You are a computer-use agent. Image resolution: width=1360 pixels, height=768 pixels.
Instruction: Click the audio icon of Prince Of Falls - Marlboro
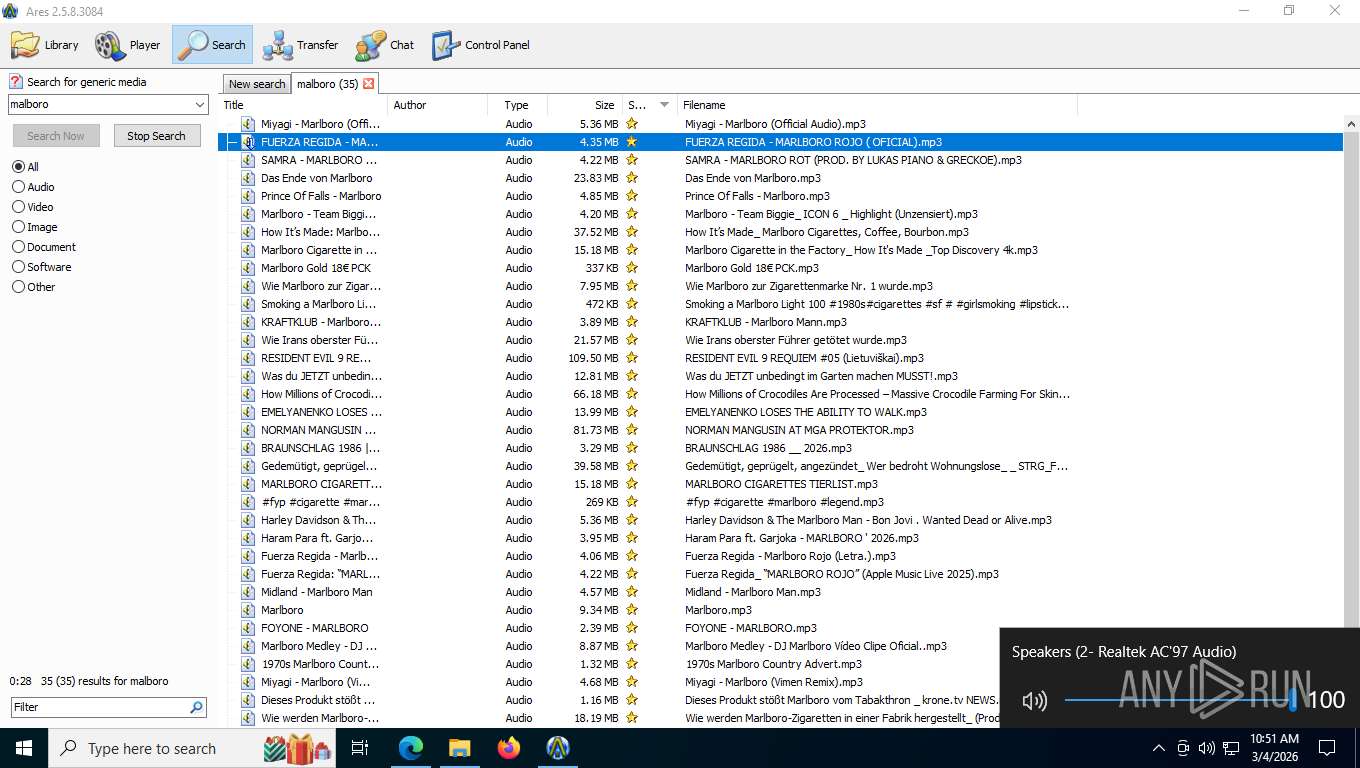(x=248, y=196)
